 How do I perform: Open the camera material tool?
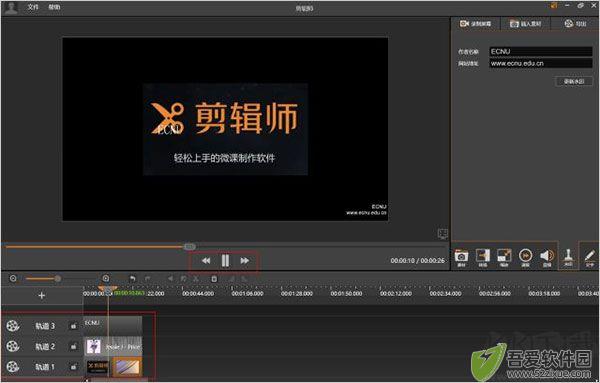(461, 257)
